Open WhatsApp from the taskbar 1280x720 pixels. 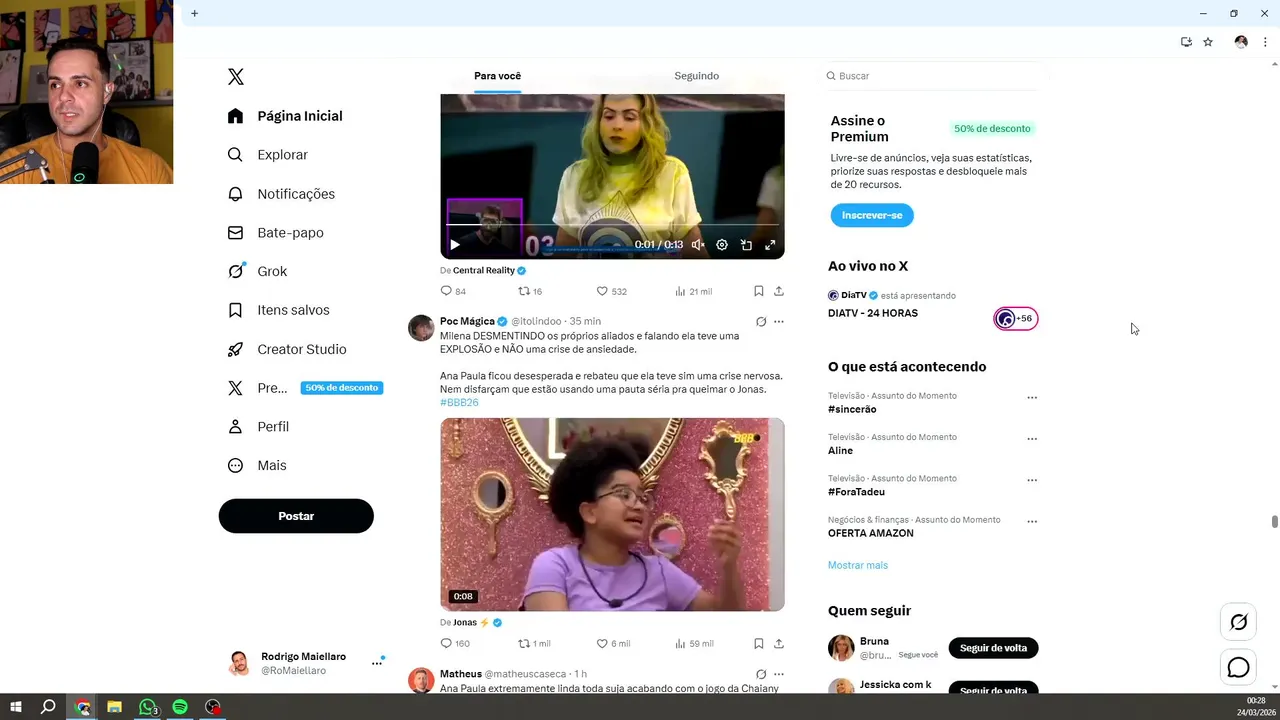click(x=147, y=707)
